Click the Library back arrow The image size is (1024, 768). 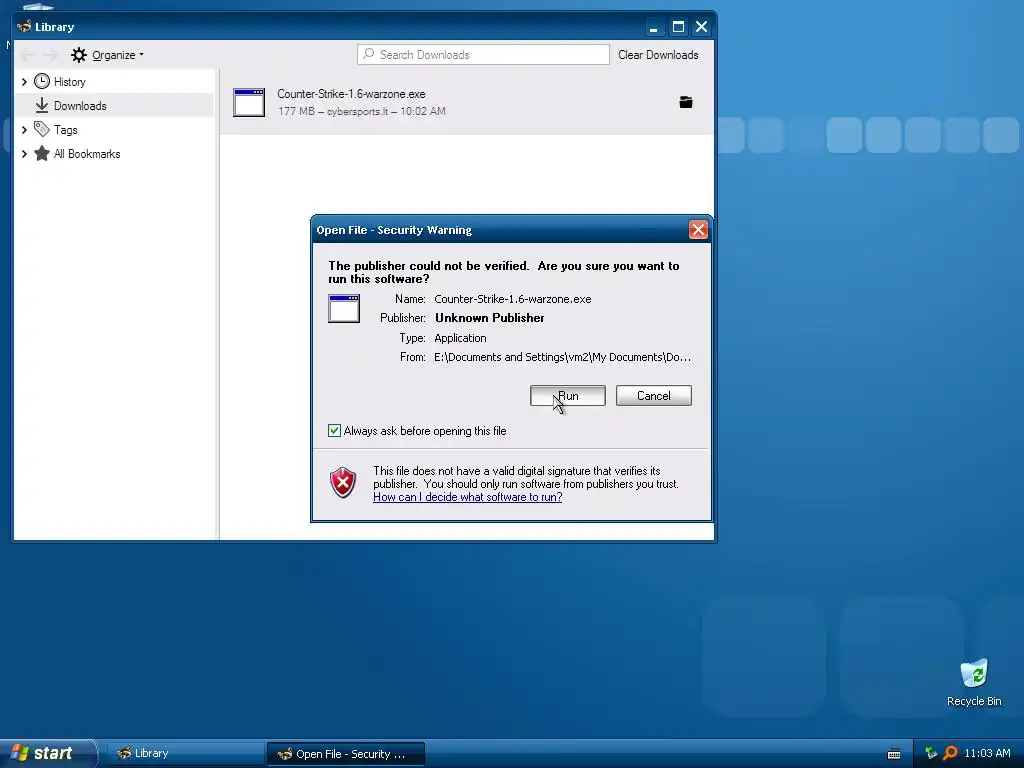[x=27, y=55]
